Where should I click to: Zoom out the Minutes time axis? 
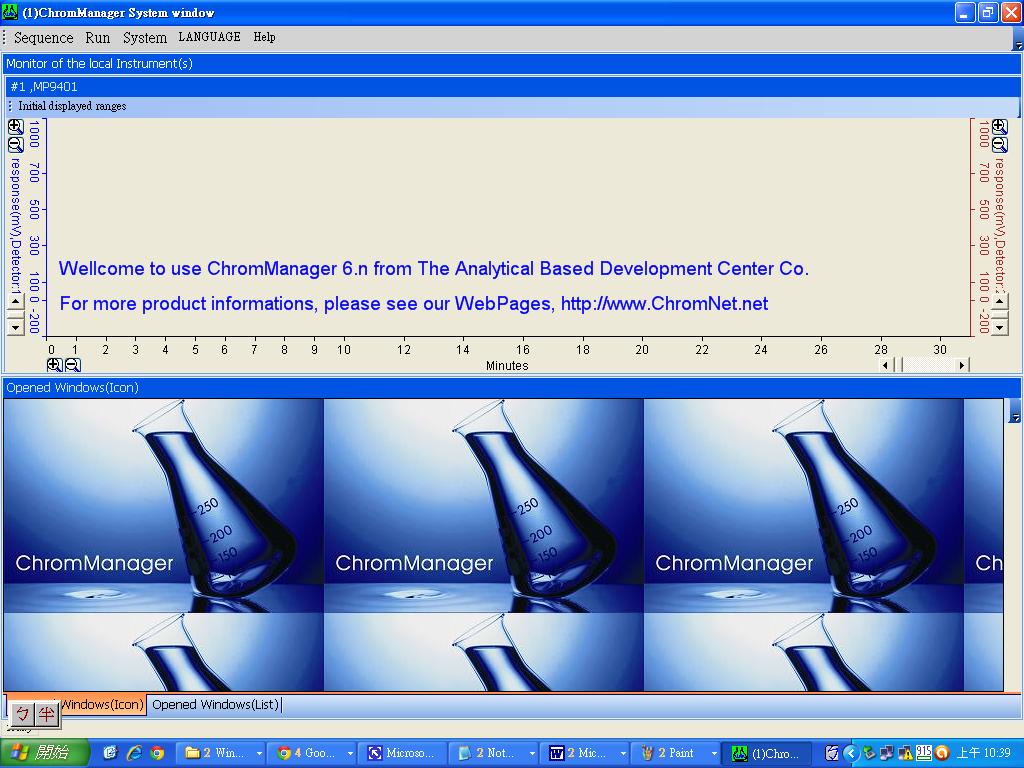[x=72, y=365]
